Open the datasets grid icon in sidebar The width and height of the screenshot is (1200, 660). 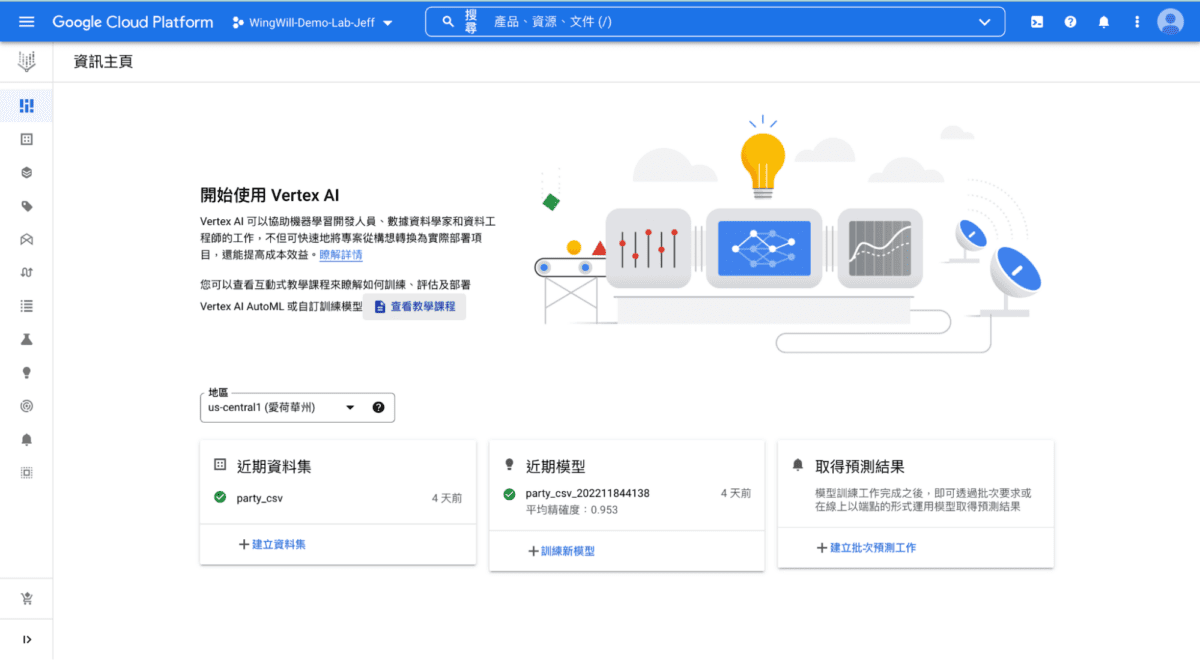pyautogui.click(x=27, y=139)
